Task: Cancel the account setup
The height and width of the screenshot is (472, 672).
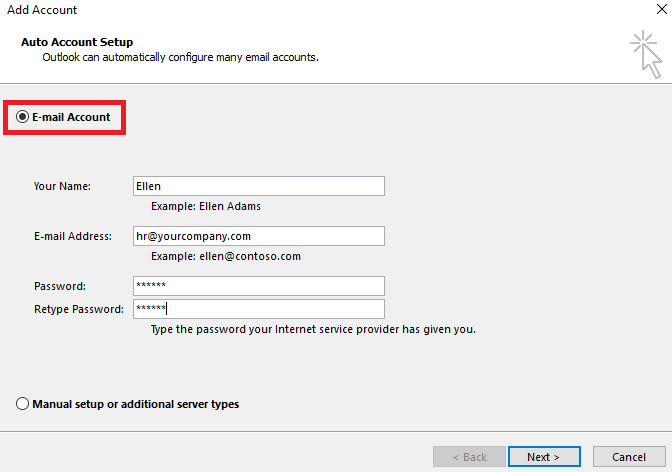Action: pos(628,457)
